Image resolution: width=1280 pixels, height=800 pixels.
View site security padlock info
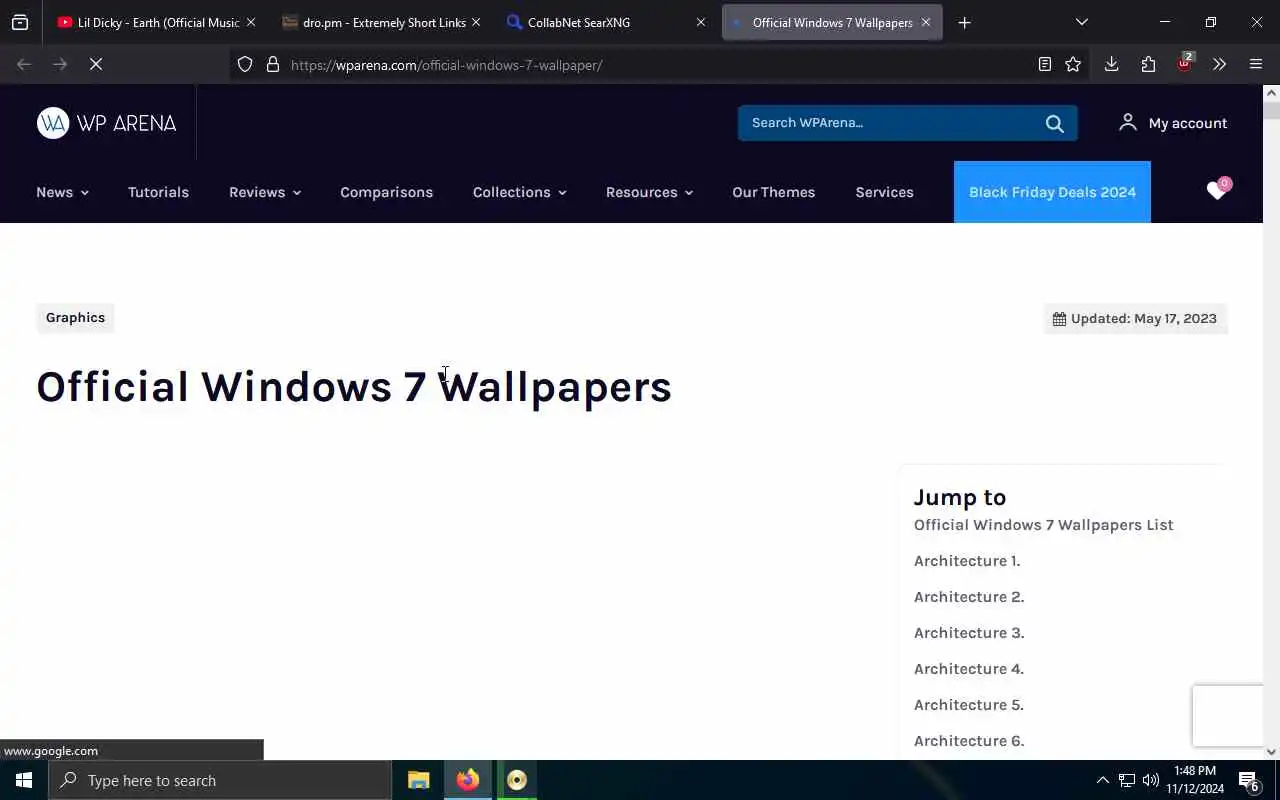tap(273, 65)
